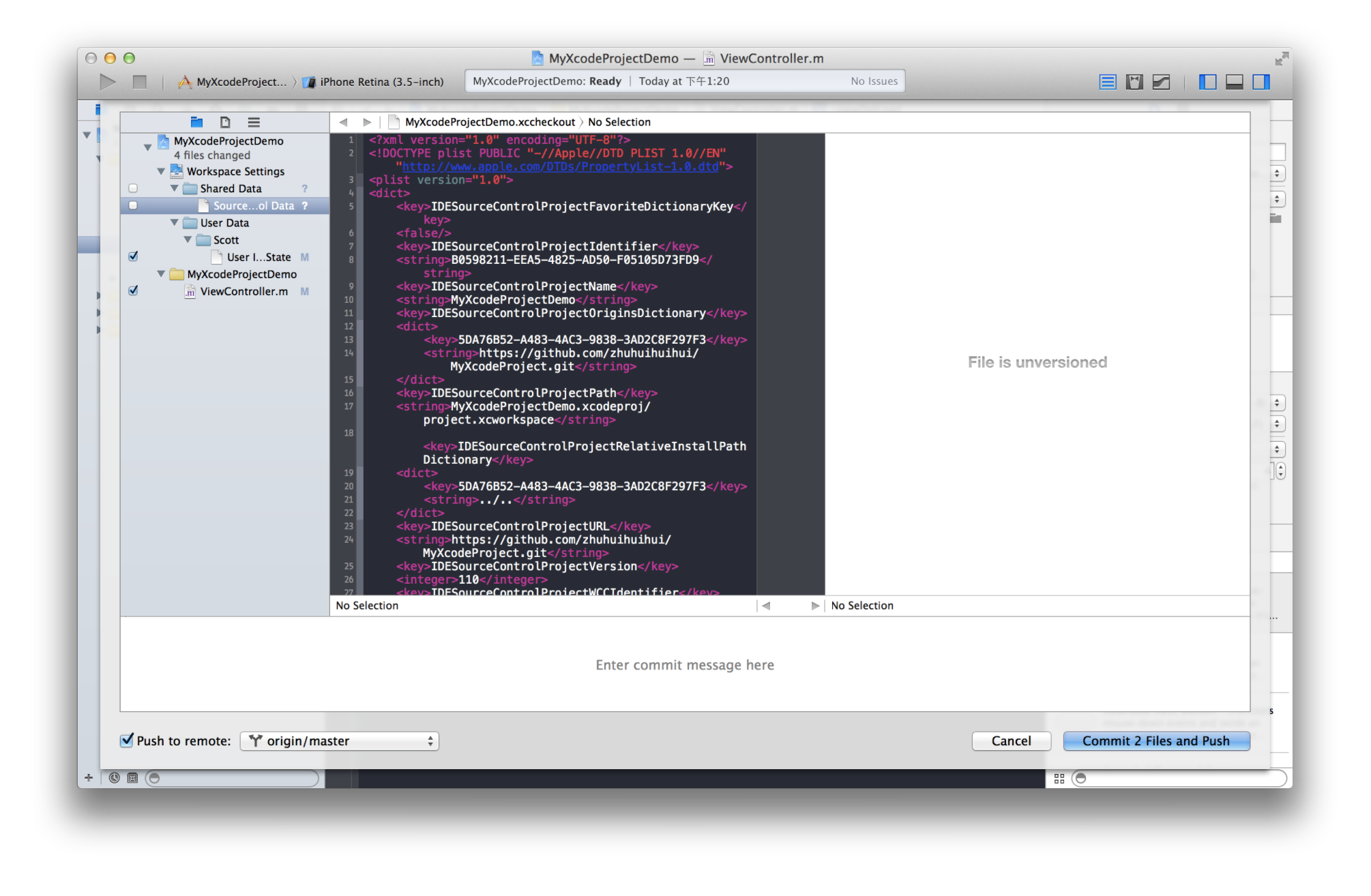Uncheck Push to remote checkbox
Viewport: 1371px width, 896px height.
pyautogui.click(x=127, y=741)
